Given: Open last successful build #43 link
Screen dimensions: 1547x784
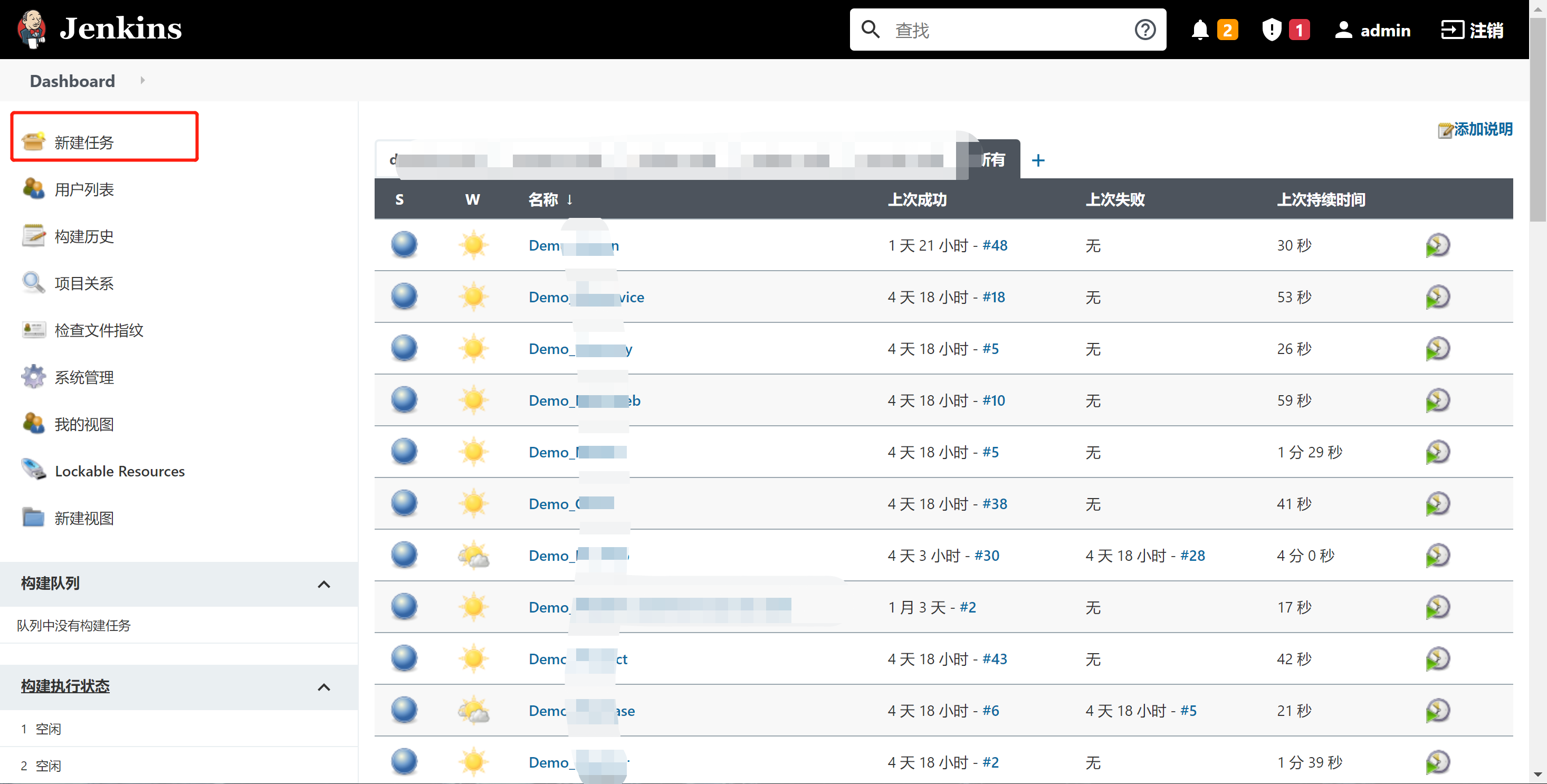Looking at the screenshot, I should (x=995, y=659).
